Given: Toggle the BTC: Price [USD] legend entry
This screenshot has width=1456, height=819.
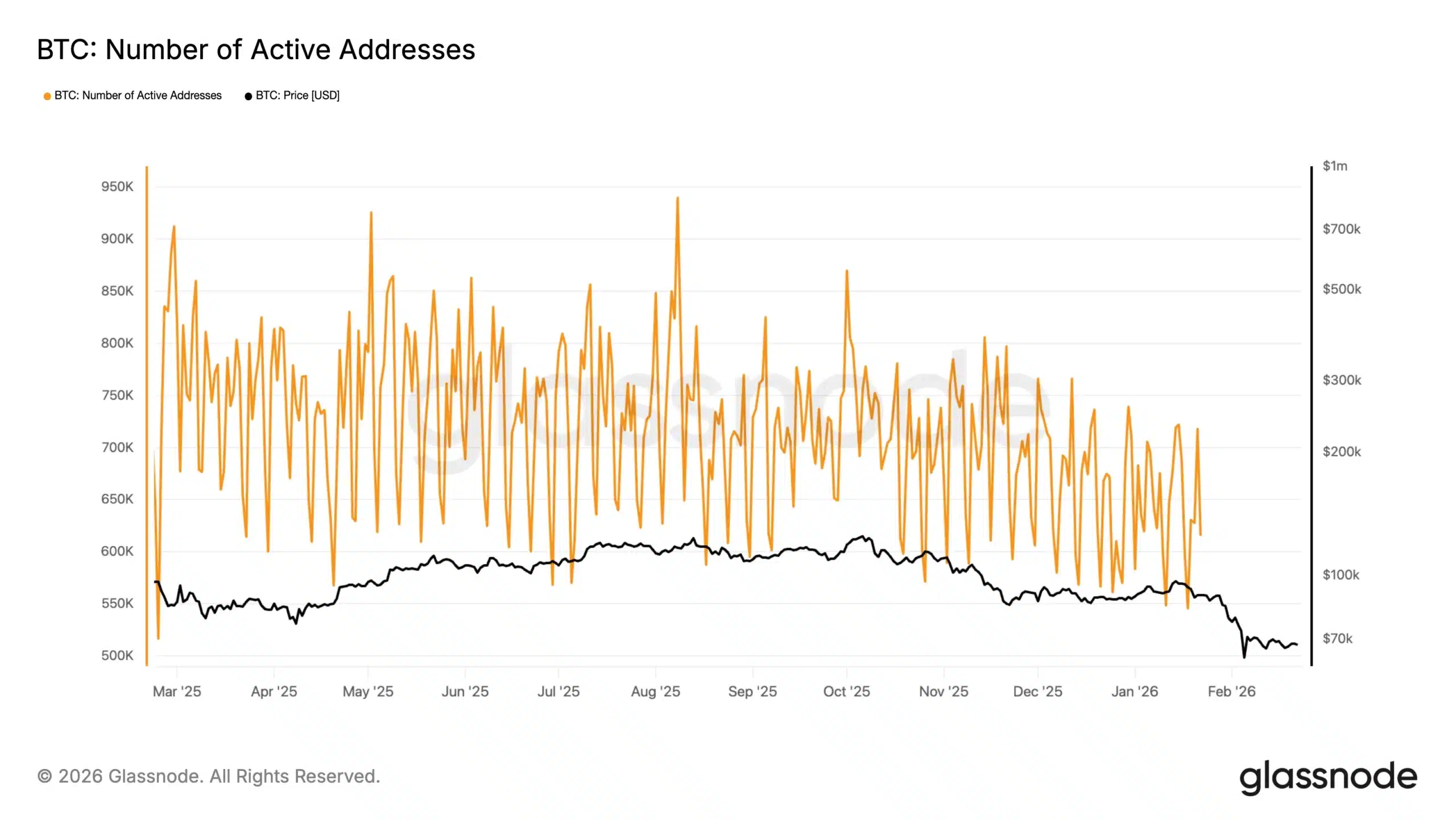Looking at the screenshot, I should pos(297,96).
